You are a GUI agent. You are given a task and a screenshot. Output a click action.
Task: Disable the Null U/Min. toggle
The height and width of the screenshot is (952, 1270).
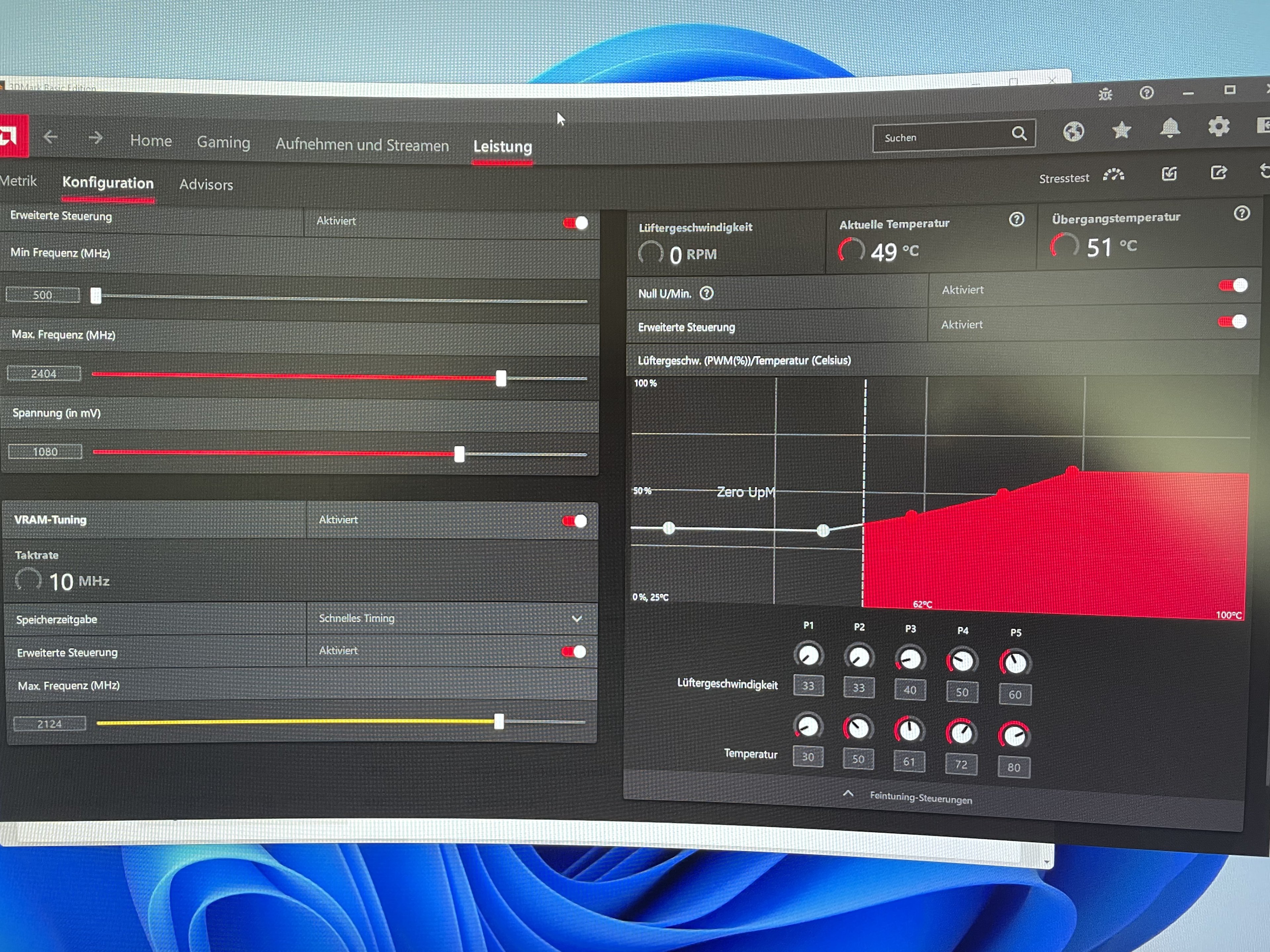tap(1233, 285)
